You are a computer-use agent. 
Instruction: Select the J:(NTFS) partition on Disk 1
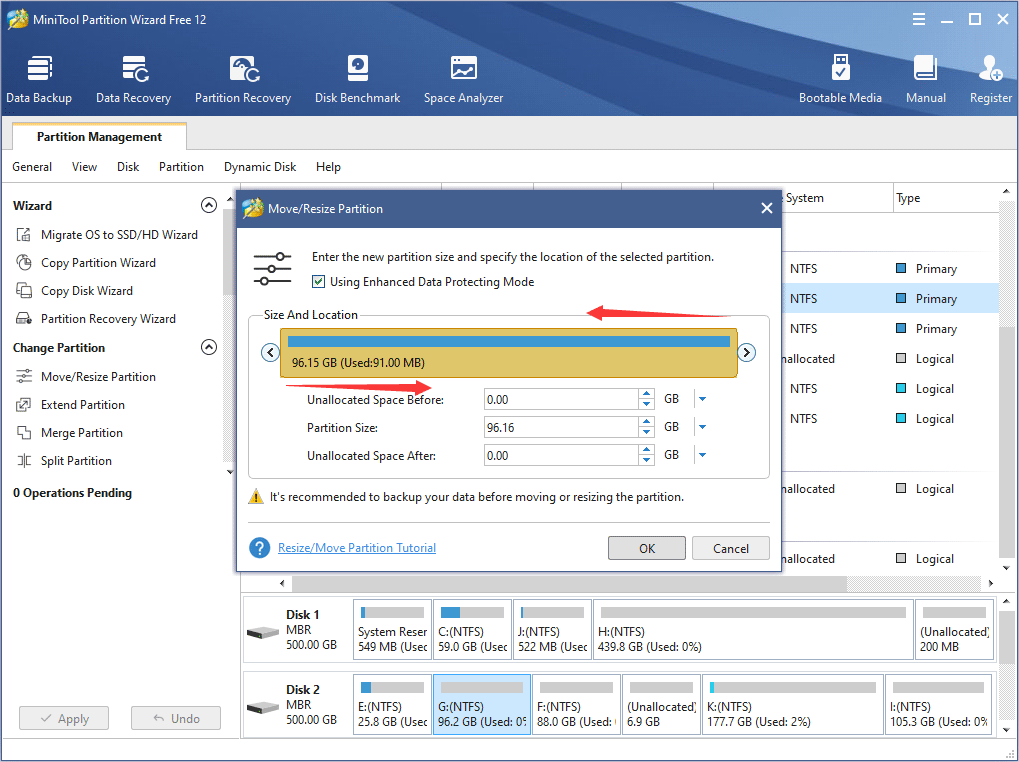[552, 629]
